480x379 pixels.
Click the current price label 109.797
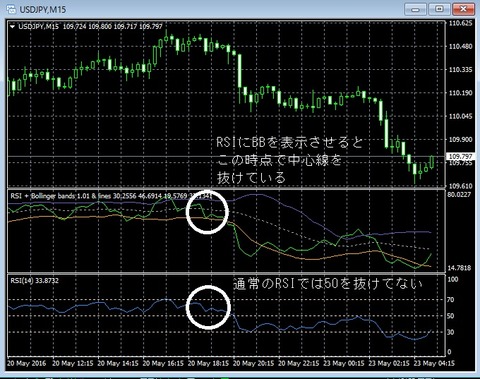pyautogui.click(x=461, y=156)
